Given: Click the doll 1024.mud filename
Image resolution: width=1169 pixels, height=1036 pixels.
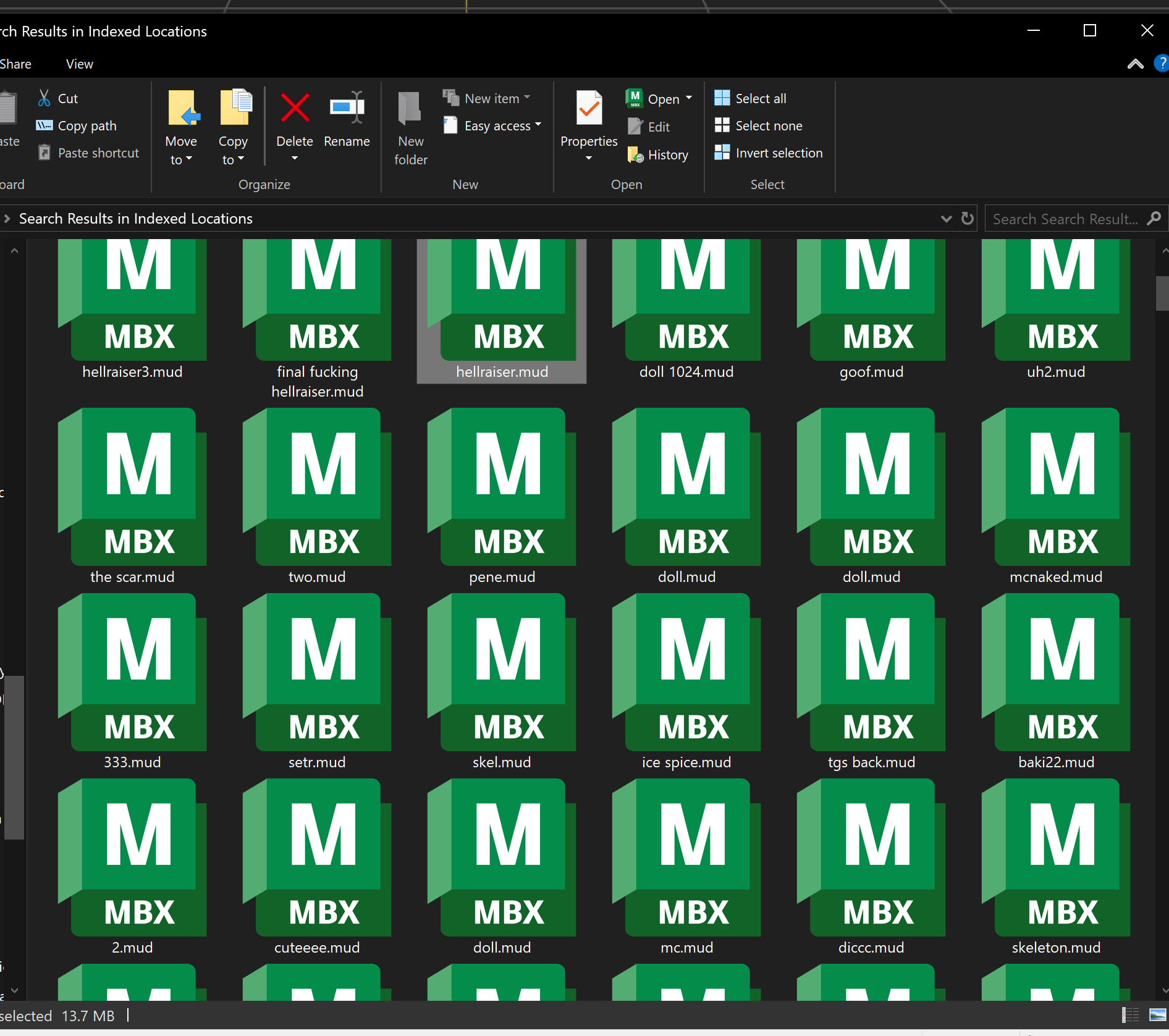Looking at the screenshot, I should click(686, 372).
